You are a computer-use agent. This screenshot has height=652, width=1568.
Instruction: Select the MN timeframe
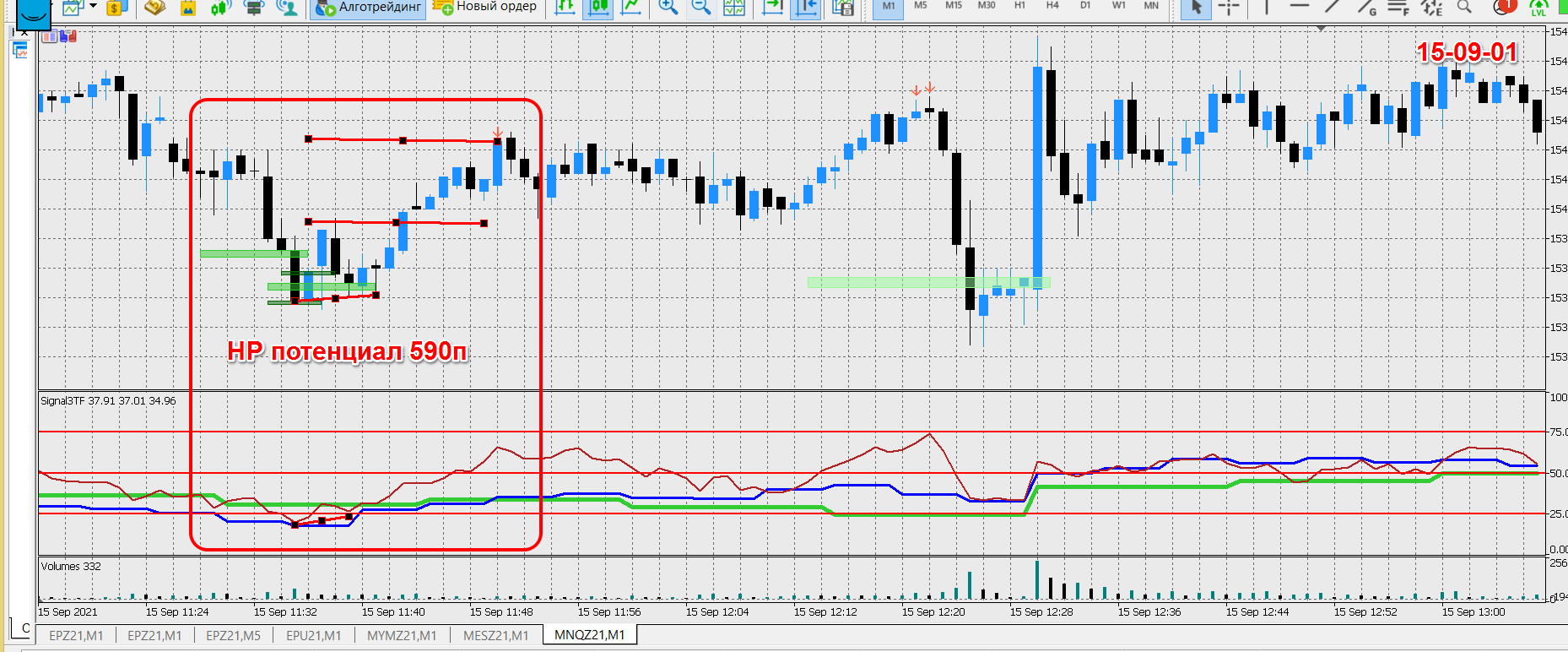[1151, 5]
